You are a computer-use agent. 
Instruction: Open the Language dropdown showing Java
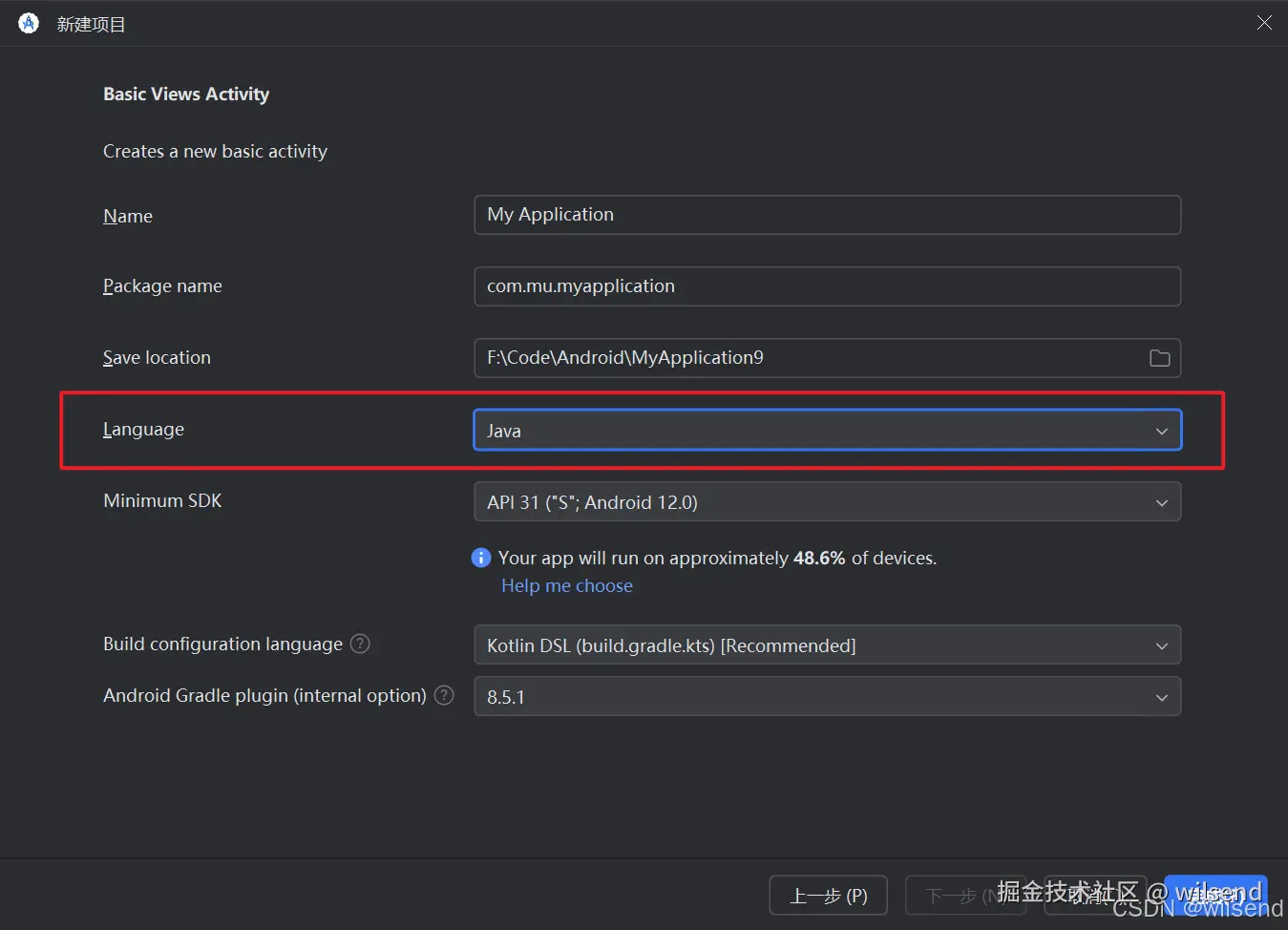(827, 430)
